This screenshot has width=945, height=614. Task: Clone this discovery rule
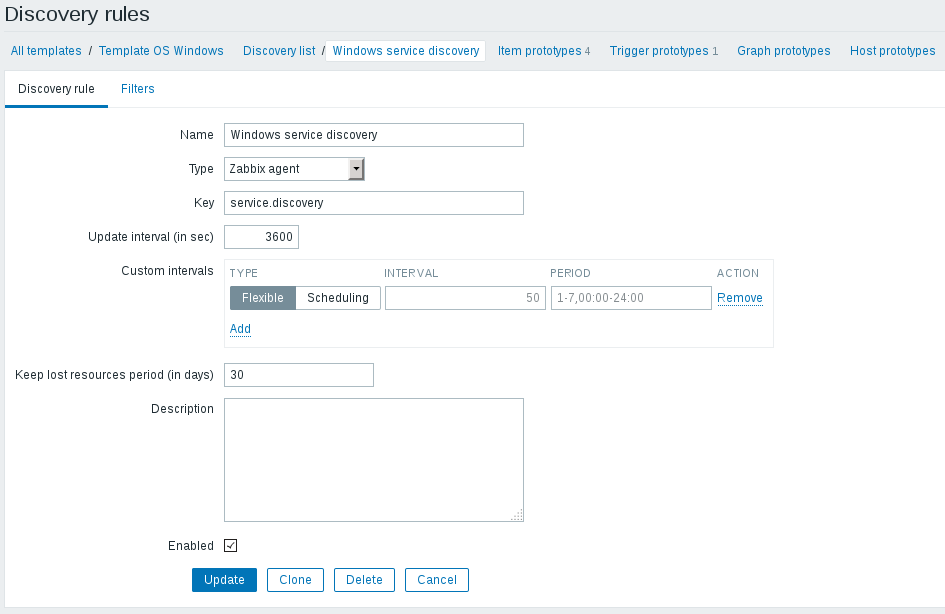pos(295,579)
